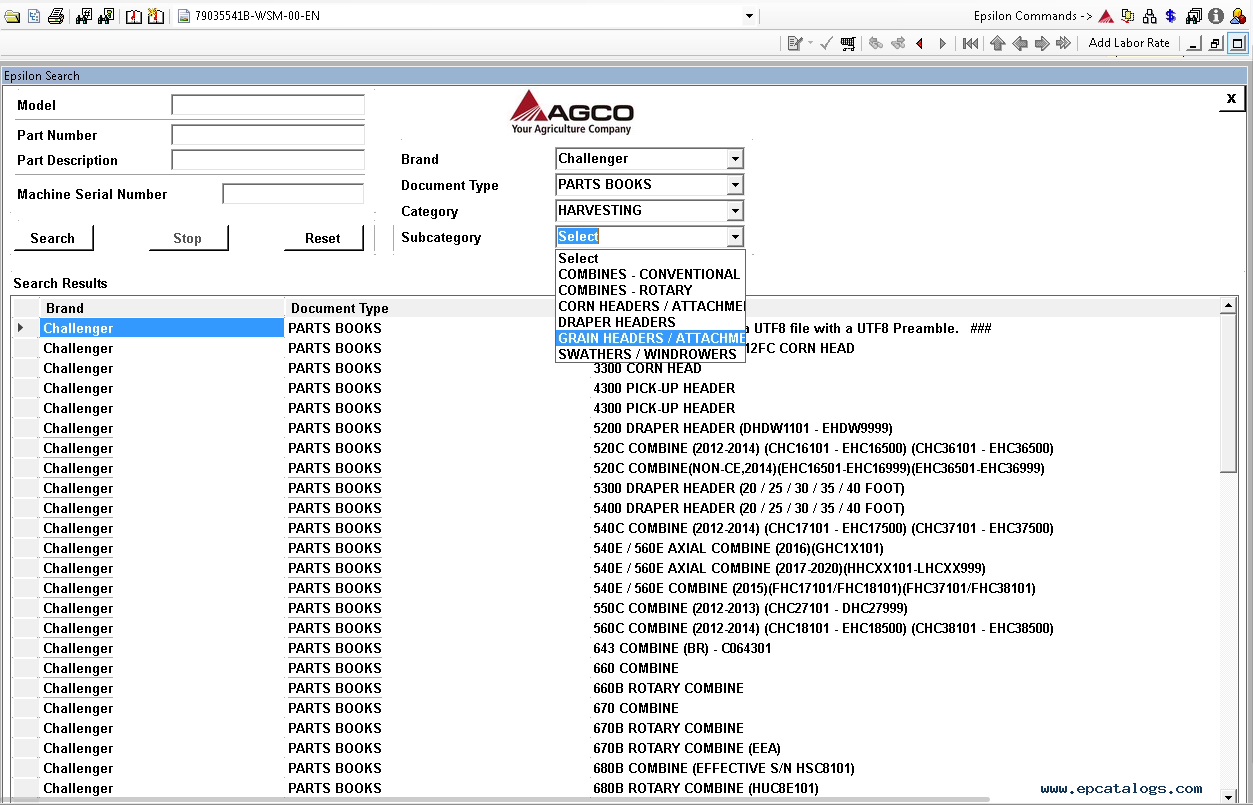The image size is (1253, 805).
Task: Open the shopping cart icon
Action: (848, 43)
